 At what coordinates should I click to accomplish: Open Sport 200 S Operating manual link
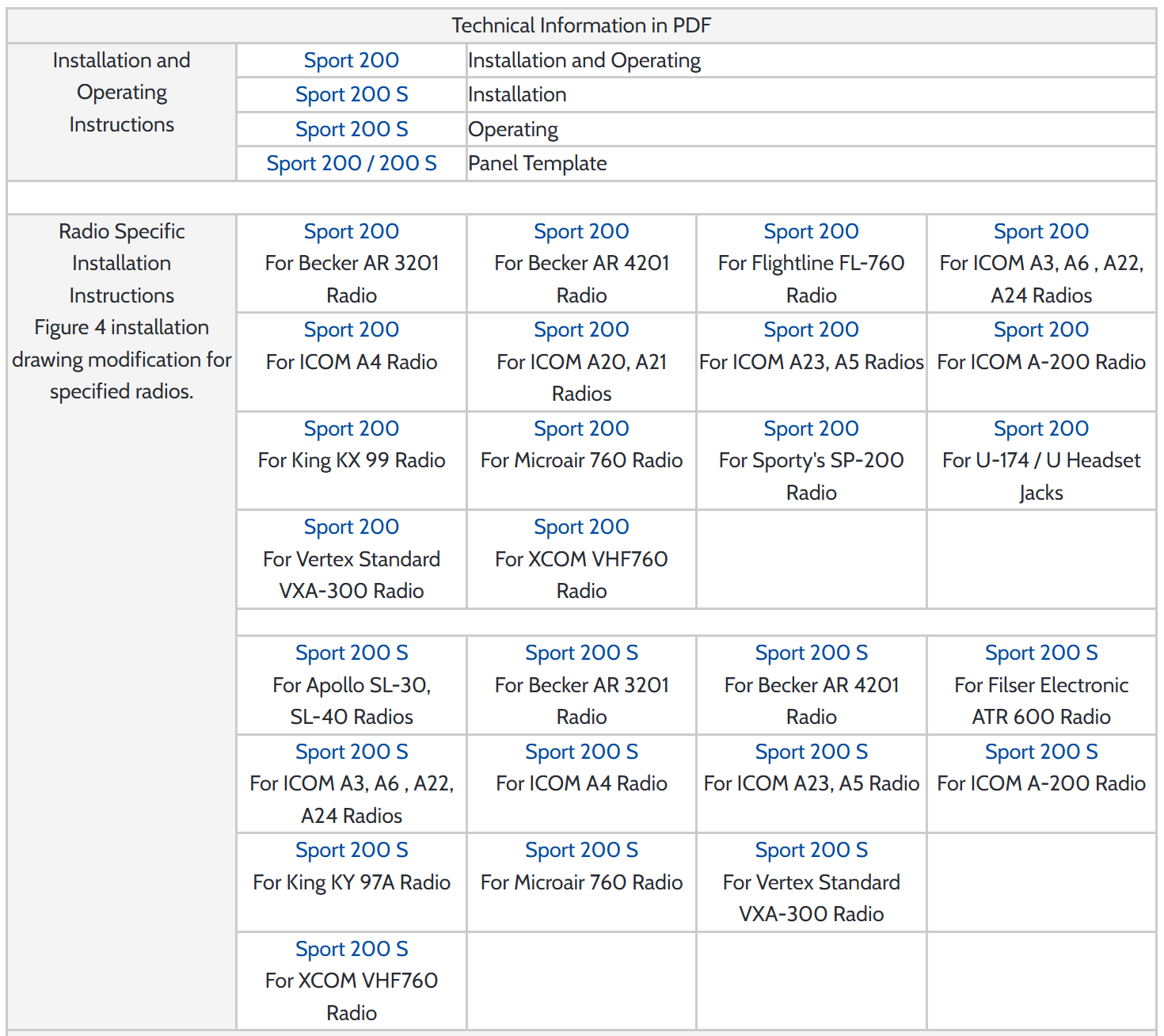(x=351, y=129)
